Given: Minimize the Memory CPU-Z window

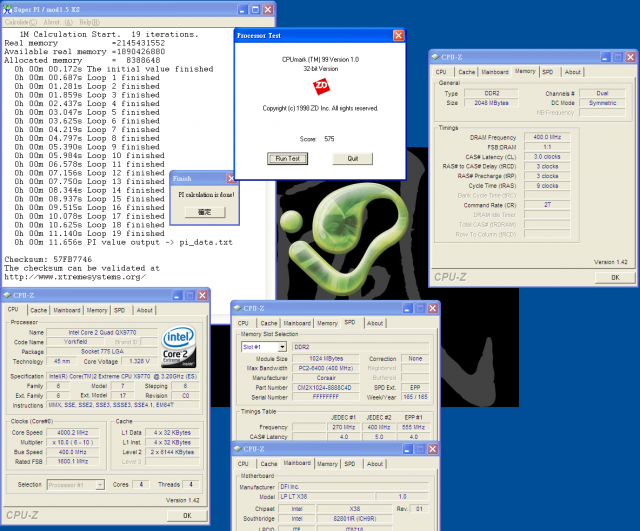Looking at the screenshot, I should [x=605, y=57].
